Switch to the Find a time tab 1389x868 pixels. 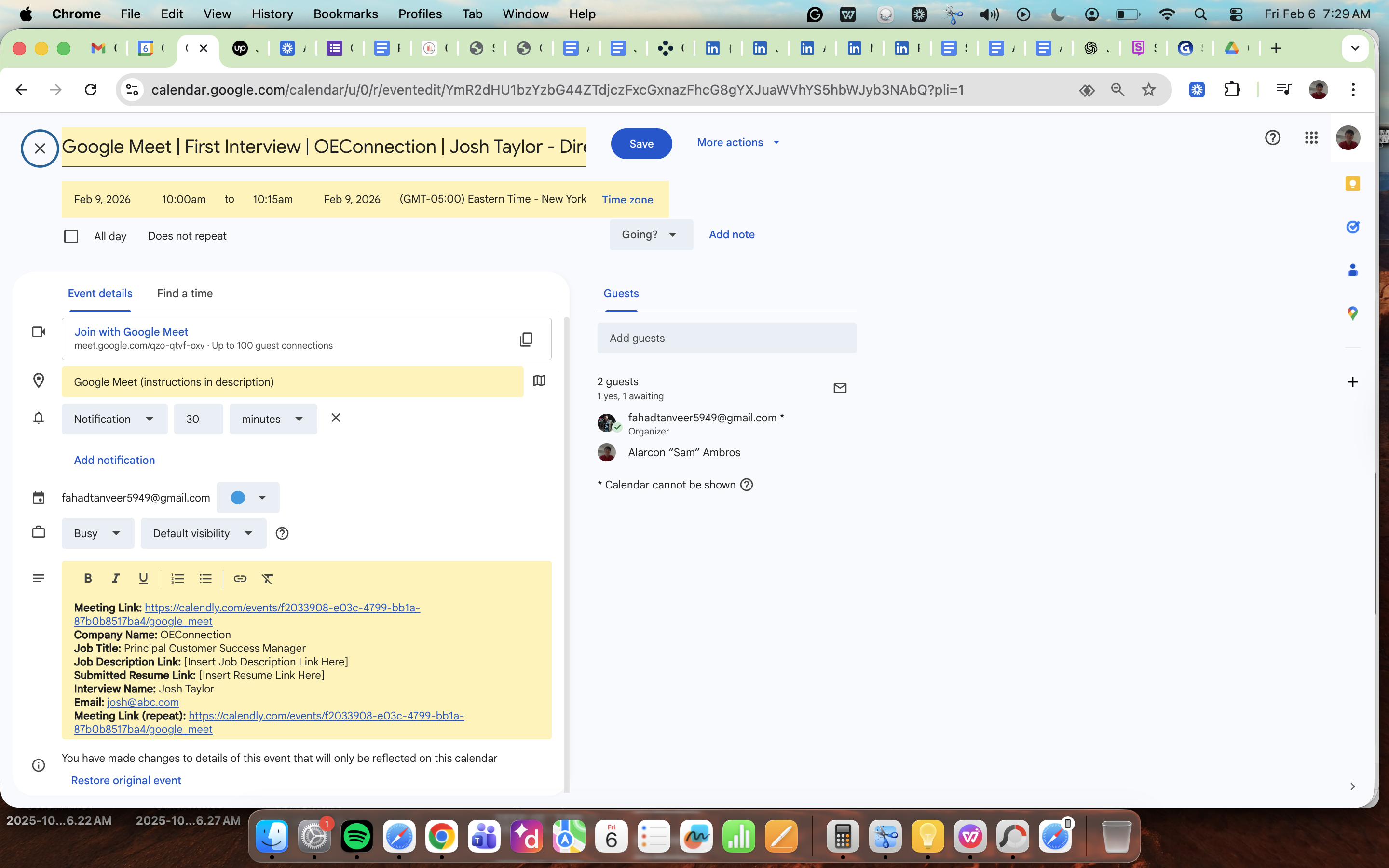point(185,293)
